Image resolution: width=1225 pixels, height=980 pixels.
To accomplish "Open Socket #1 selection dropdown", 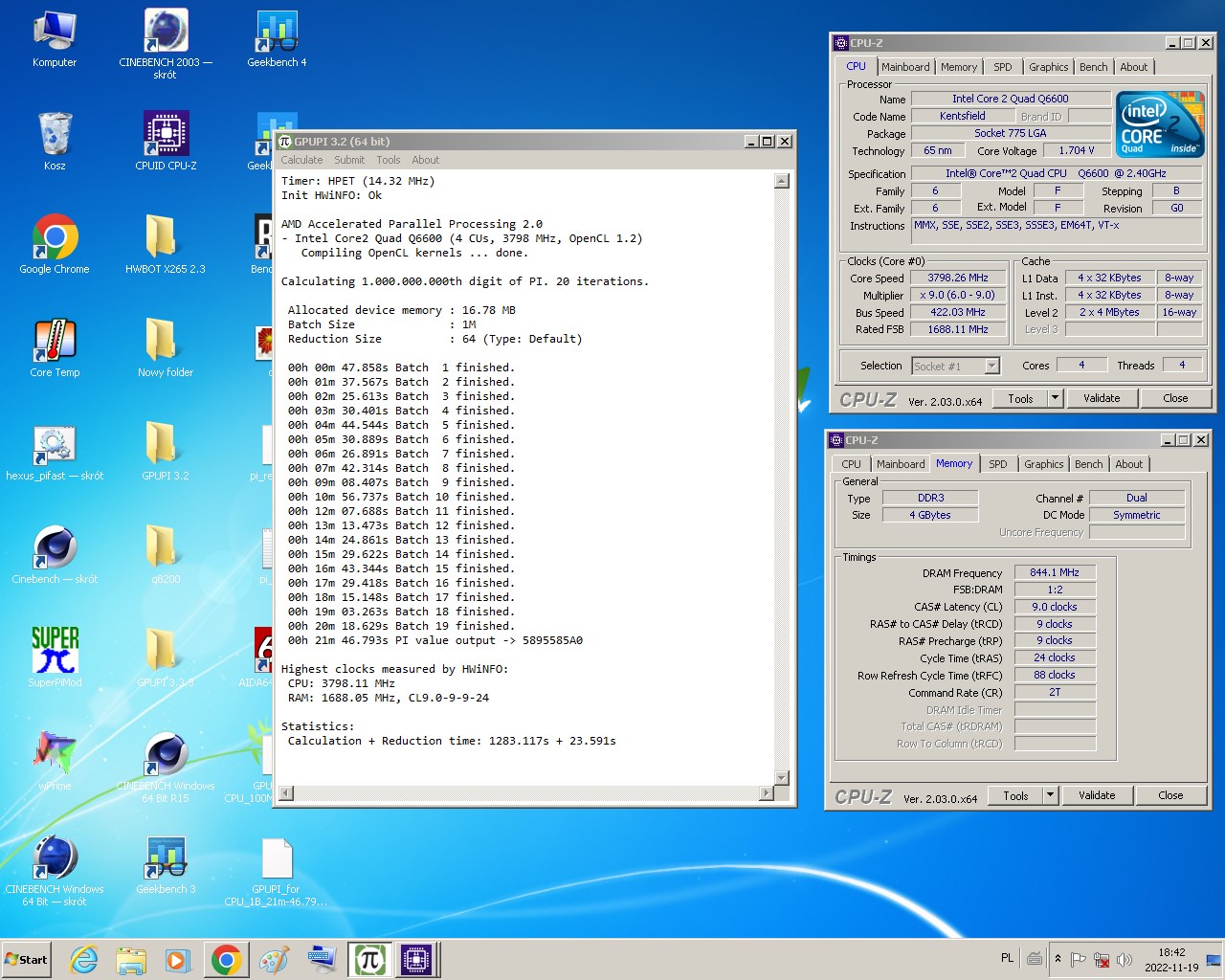I will coord(955,366).
